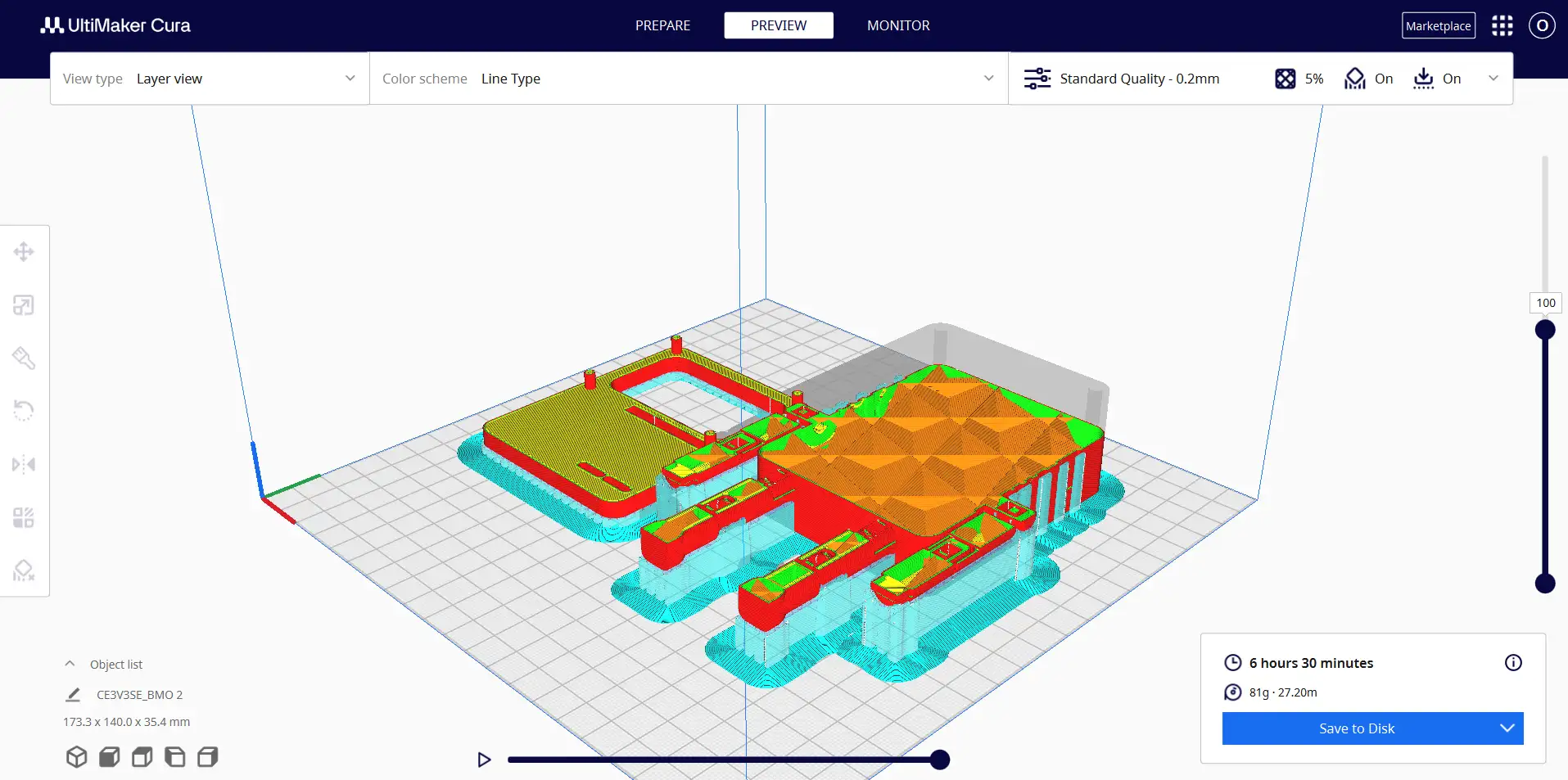Select the Rotate tool in left toolbar
Image resolution: width=1568 pixels, height=780 pixels.
(24, 410)
